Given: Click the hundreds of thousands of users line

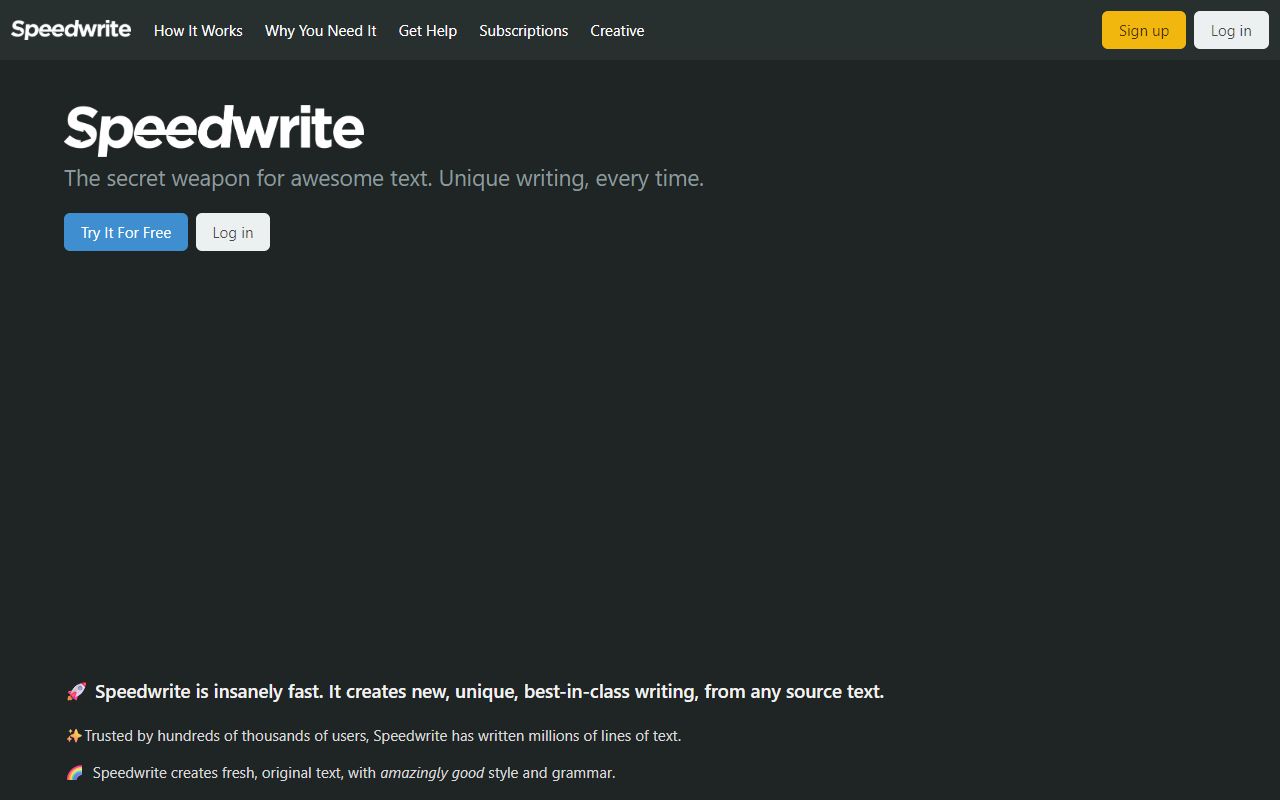Looking at the screenshot, I should pos(382,735).
